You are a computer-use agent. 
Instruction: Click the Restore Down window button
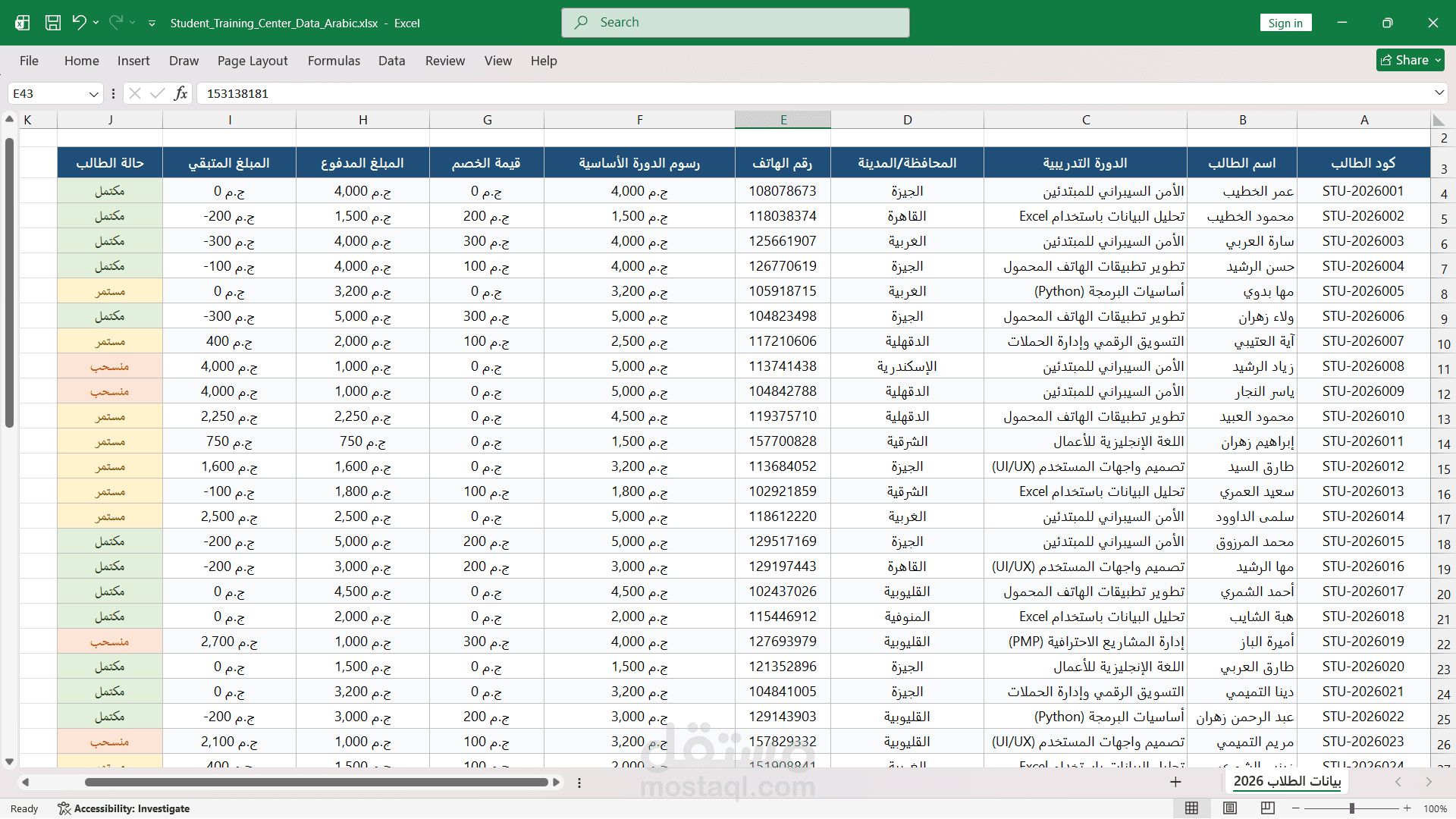(x=1387, y=23)
